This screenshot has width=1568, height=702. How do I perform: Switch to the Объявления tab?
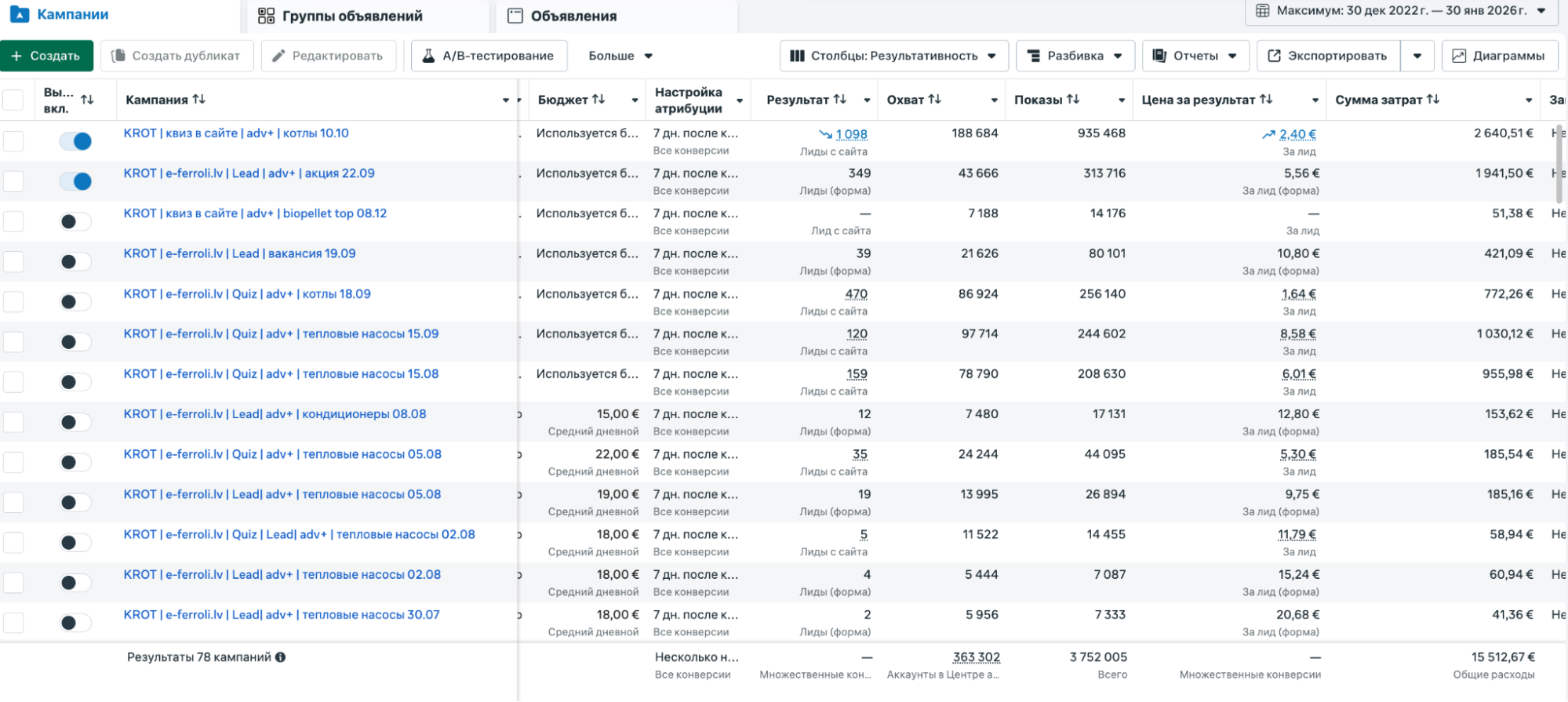(573, 16)
